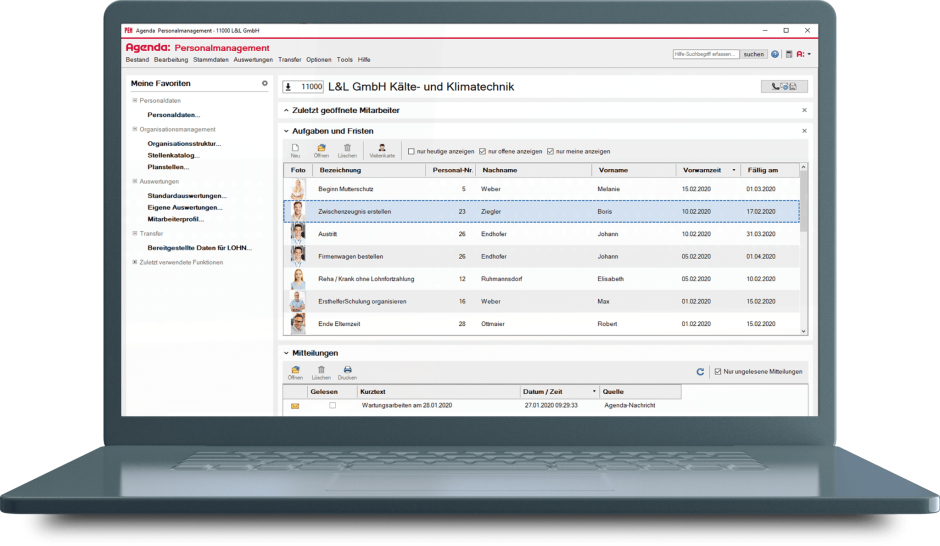Click the Neu icon in Aufgaben toolbar
Screen dimensions: 940x546
coord(295,148)
